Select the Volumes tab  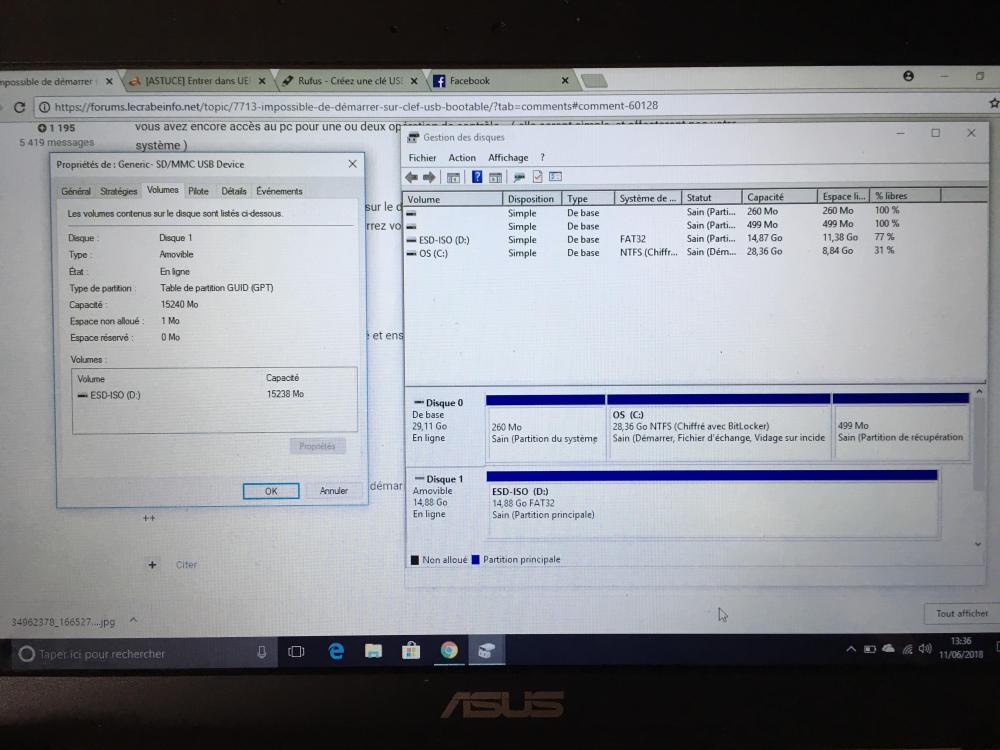coord(163,190)
